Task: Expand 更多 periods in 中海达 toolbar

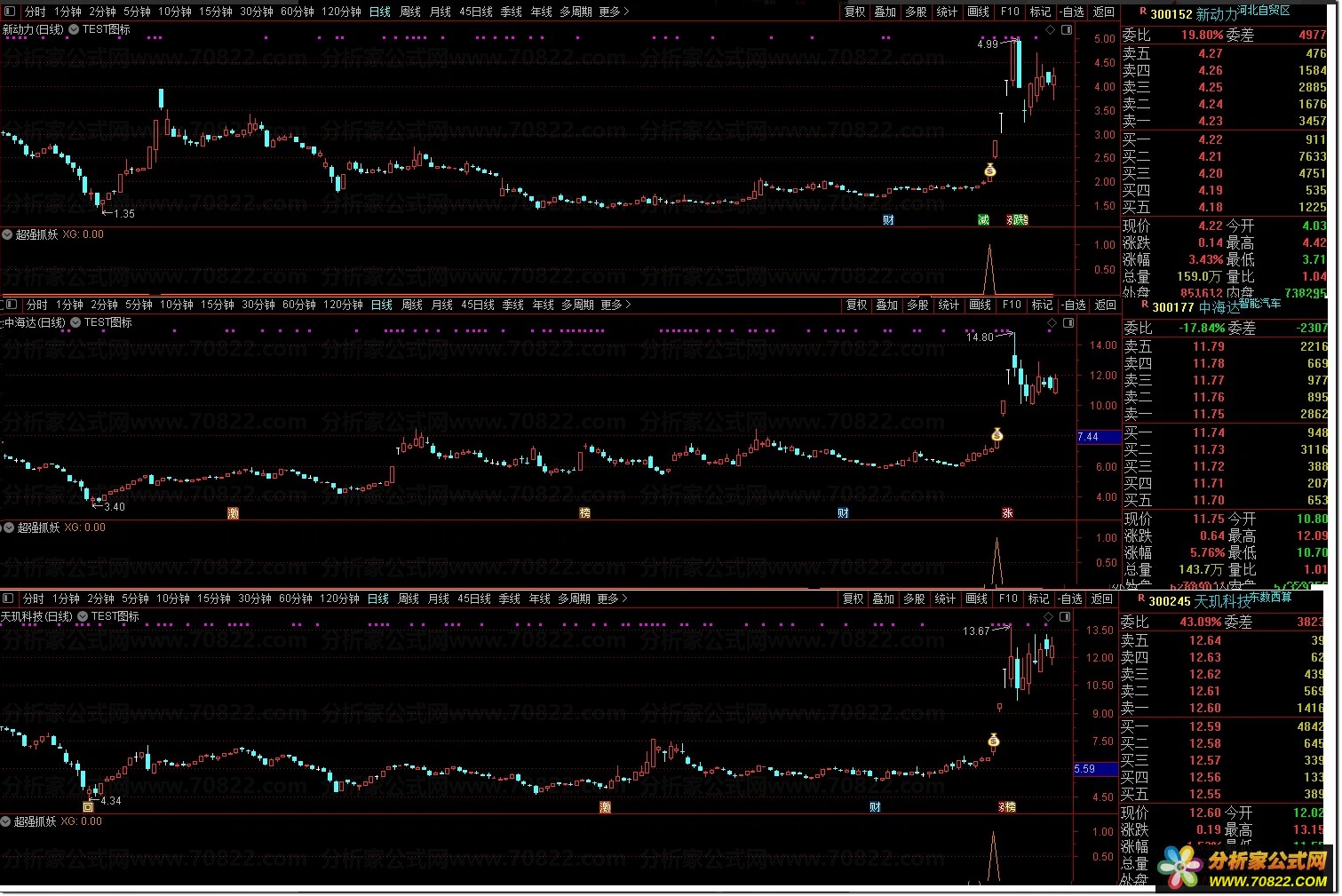Action: (x=615, y=305)
